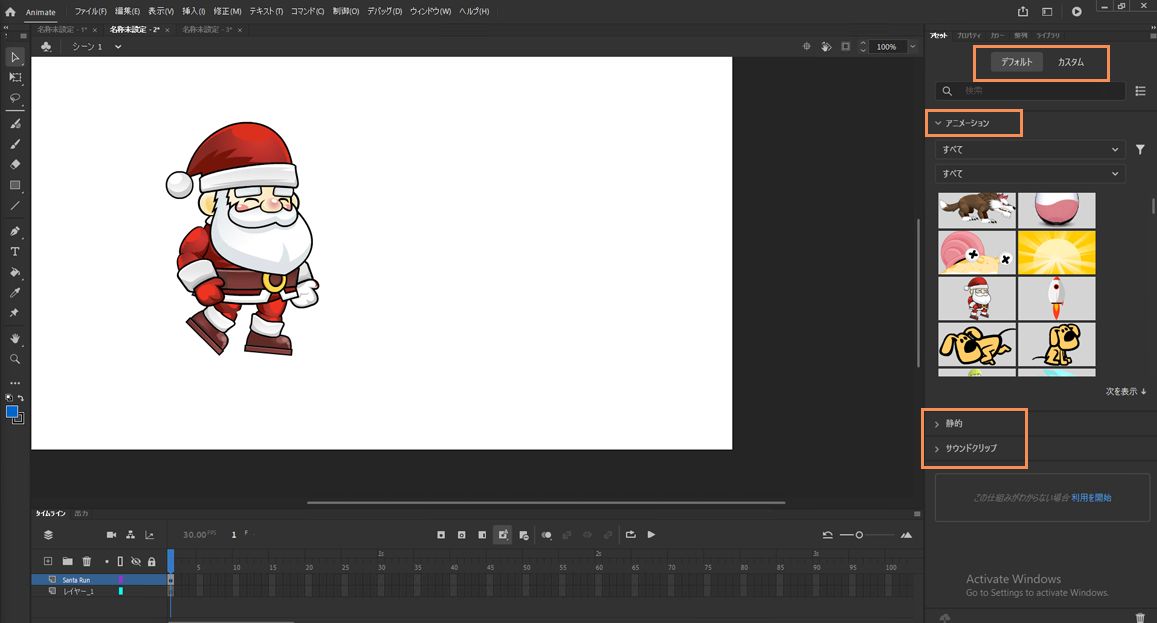Select the Line tool
The height and width of the screenshot is (623, 1157).
pos(15,205)
